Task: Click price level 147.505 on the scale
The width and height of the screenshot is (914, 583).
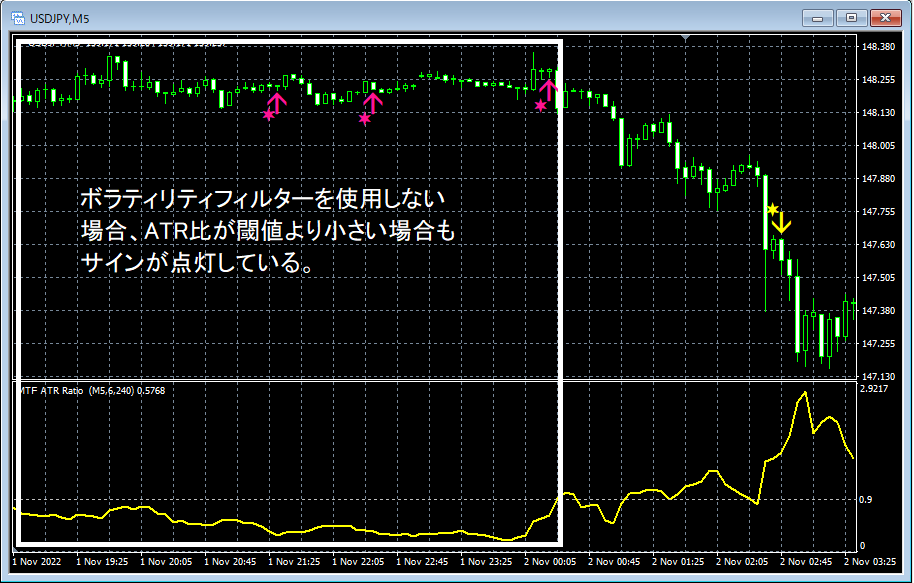Action: [878, 278]
